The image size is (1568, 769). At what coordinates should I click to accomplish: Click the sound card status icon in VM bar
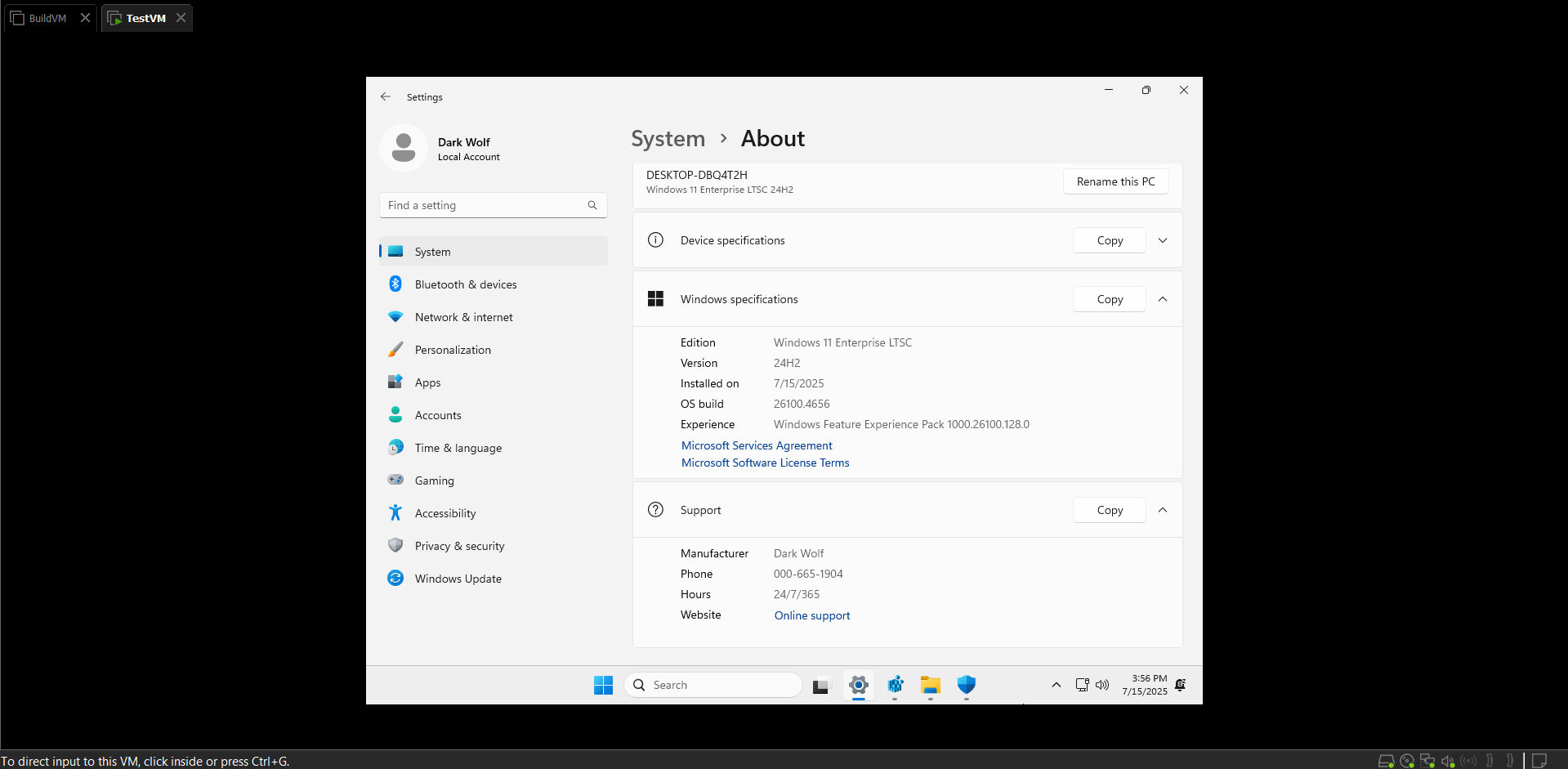click(1448, 761)
